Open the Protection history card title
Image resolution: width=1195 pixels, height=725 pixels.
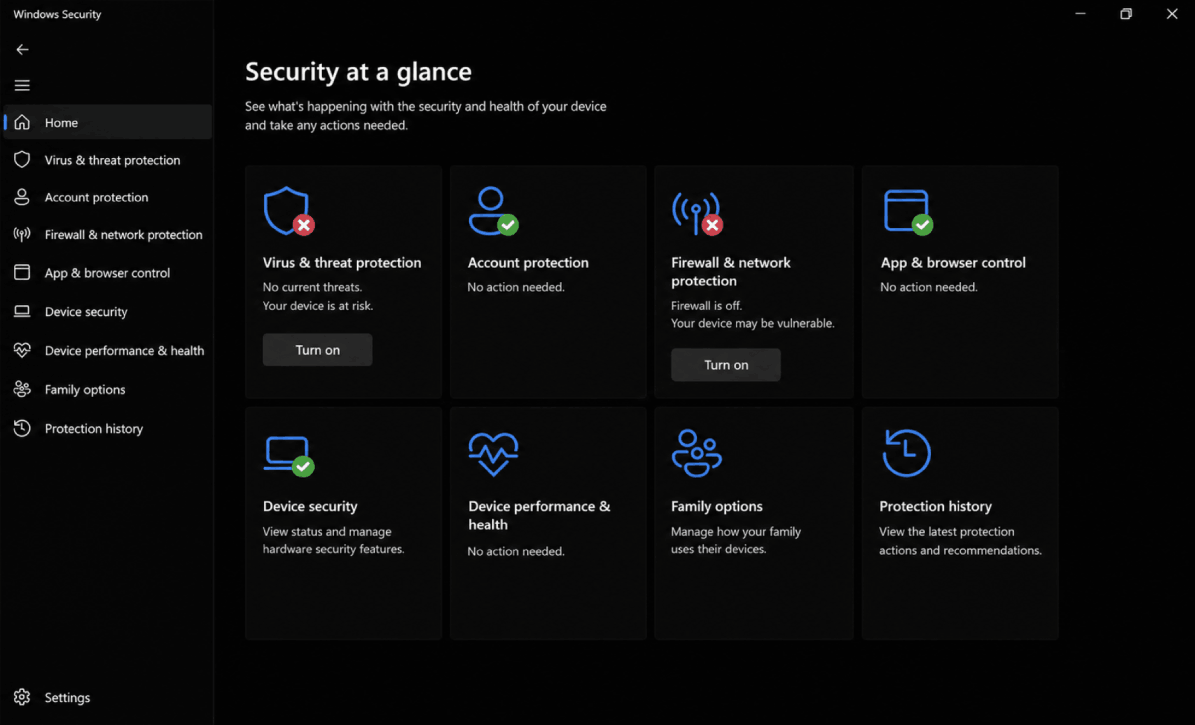click(x=935, y=505)
